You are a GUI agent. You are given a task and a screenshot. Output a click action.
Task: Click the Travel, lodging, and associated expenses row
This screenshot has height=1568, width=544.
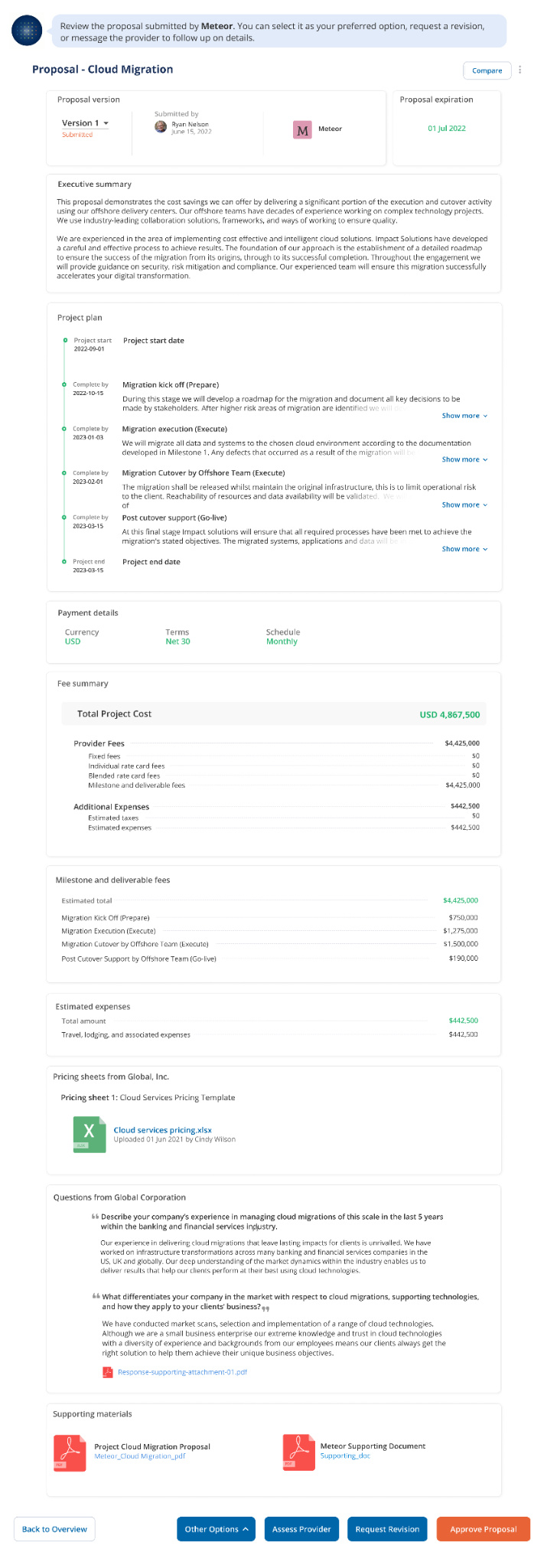[x=269, y=1034]
